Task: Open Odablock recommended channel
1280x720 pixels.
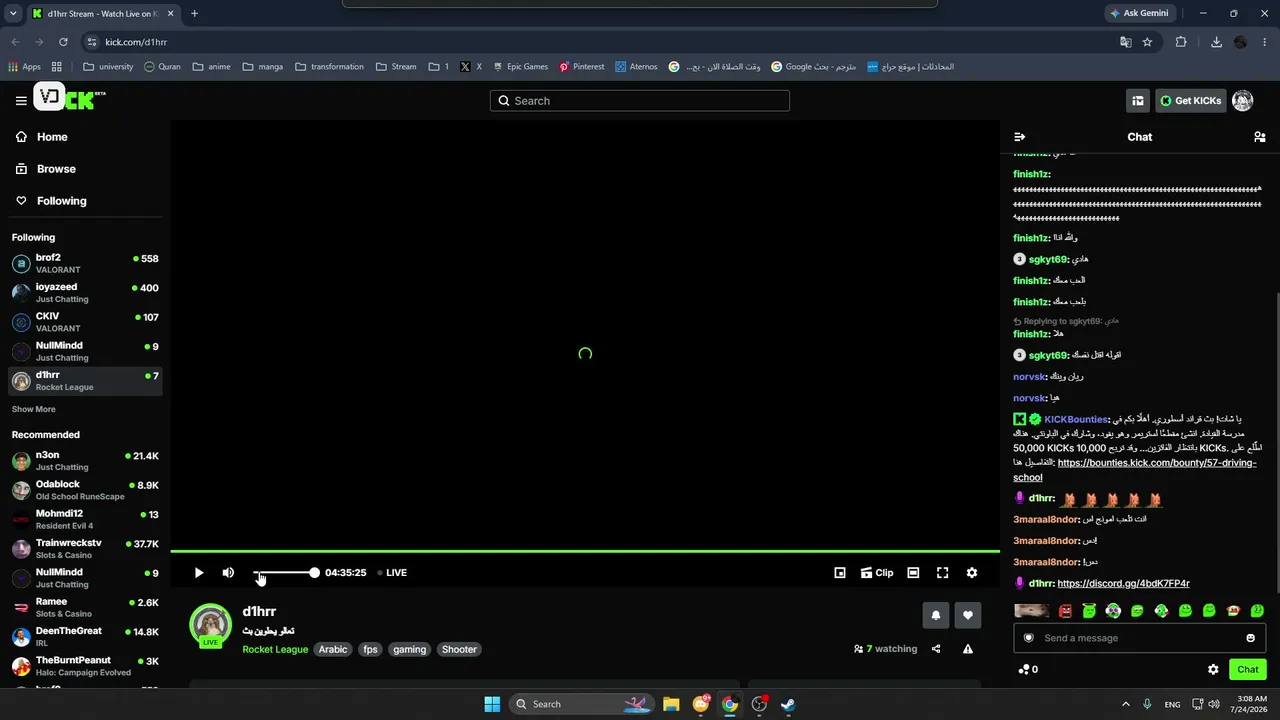Action: point(85,490)
